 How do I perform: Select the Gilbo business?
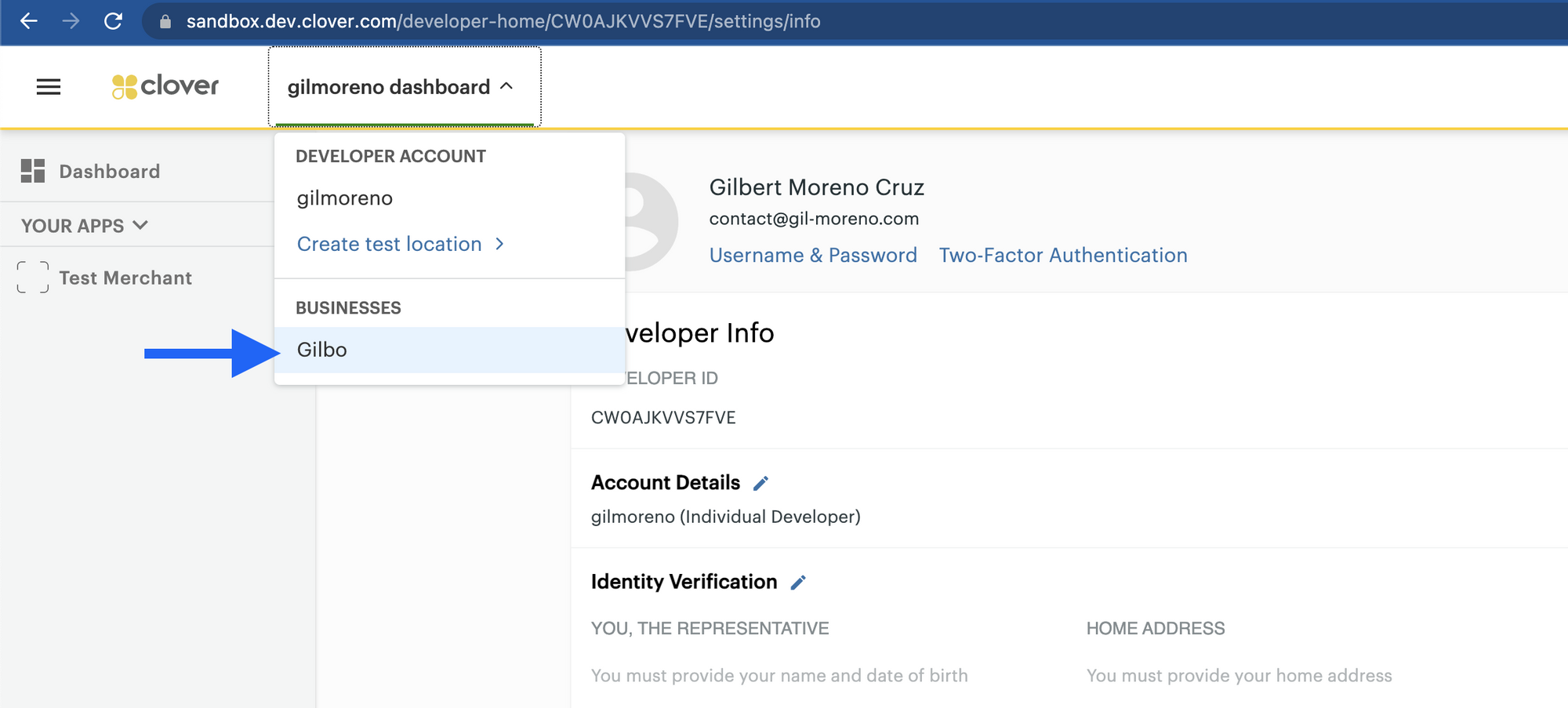322,350
